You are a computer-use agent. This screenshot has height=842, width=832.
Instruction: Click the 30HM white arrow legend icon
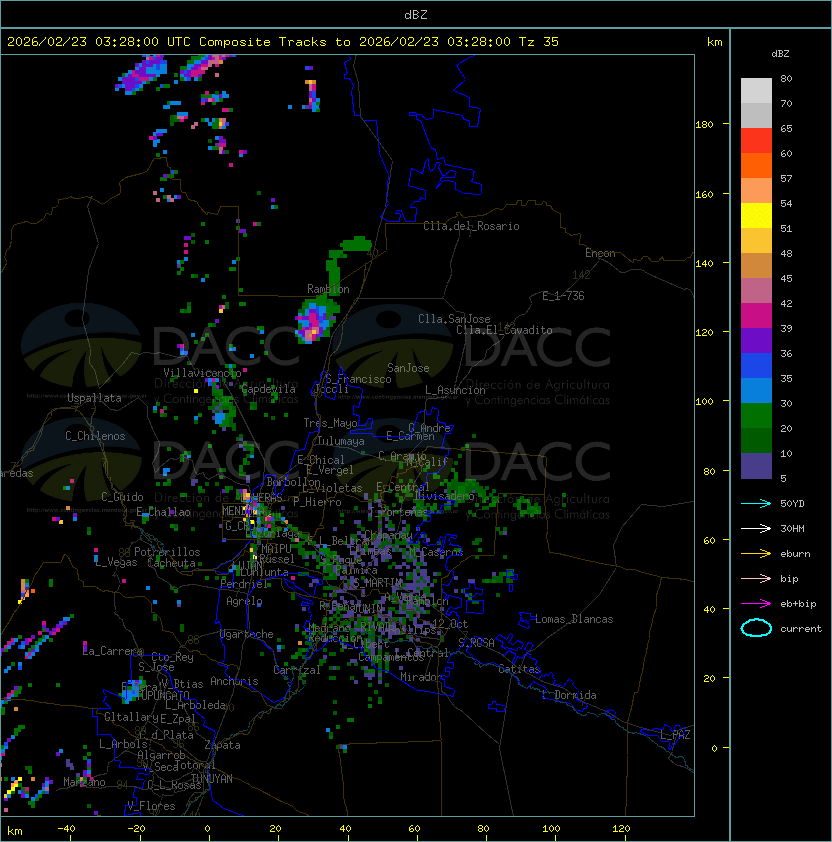click(756, 528)
